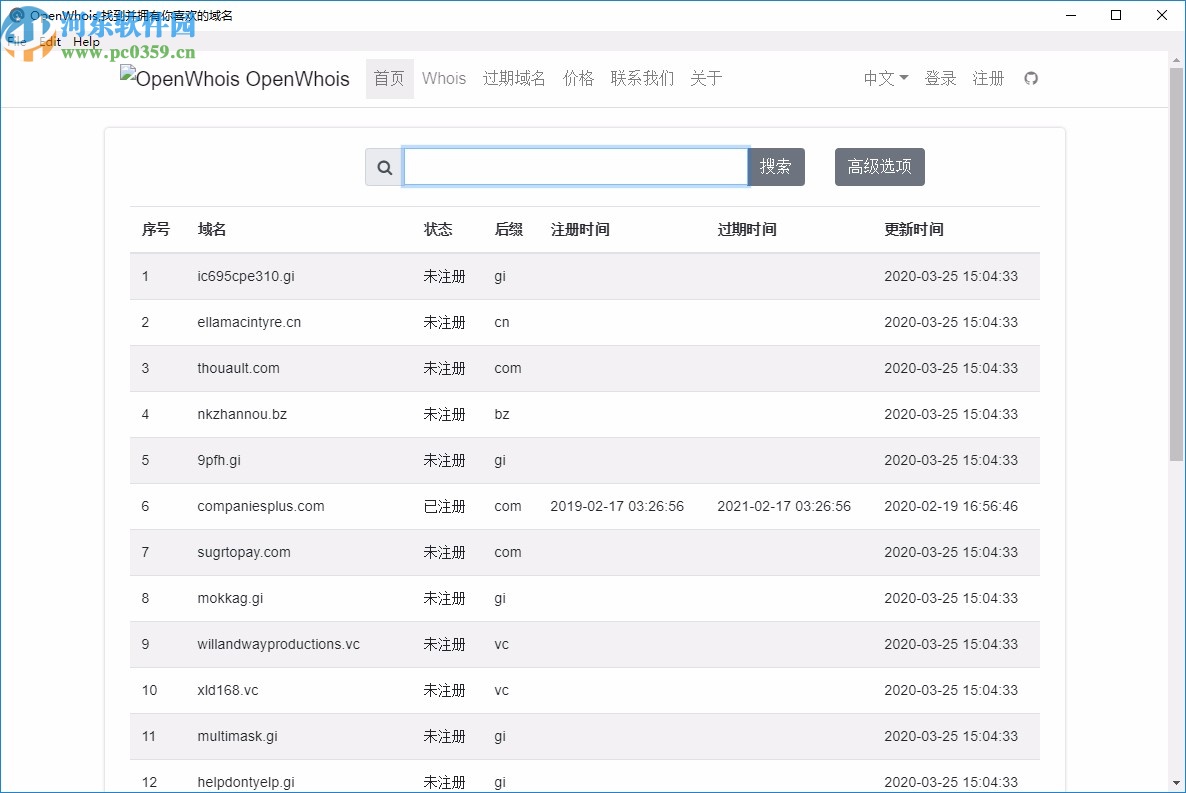Screen dimensions: 1186x793
Task: Open the Edit menu
Action: click(x=48, y=41)
